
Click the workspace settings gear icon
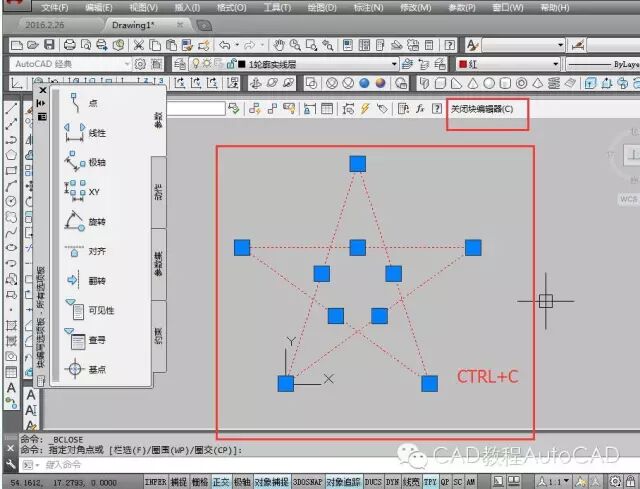pos(140,64)
